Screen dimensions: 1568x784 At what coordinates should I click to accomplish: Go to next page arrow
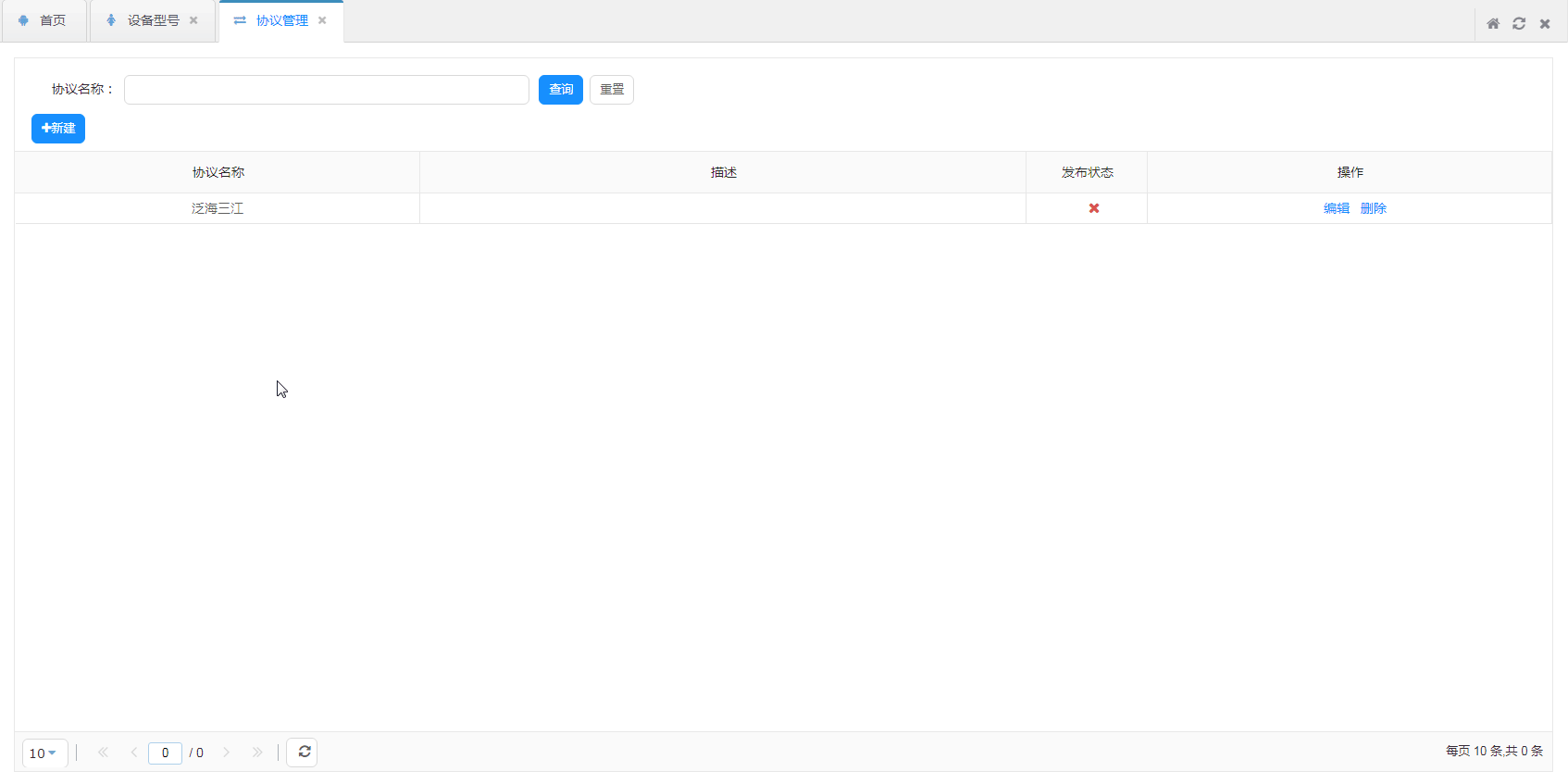[226, 753]
